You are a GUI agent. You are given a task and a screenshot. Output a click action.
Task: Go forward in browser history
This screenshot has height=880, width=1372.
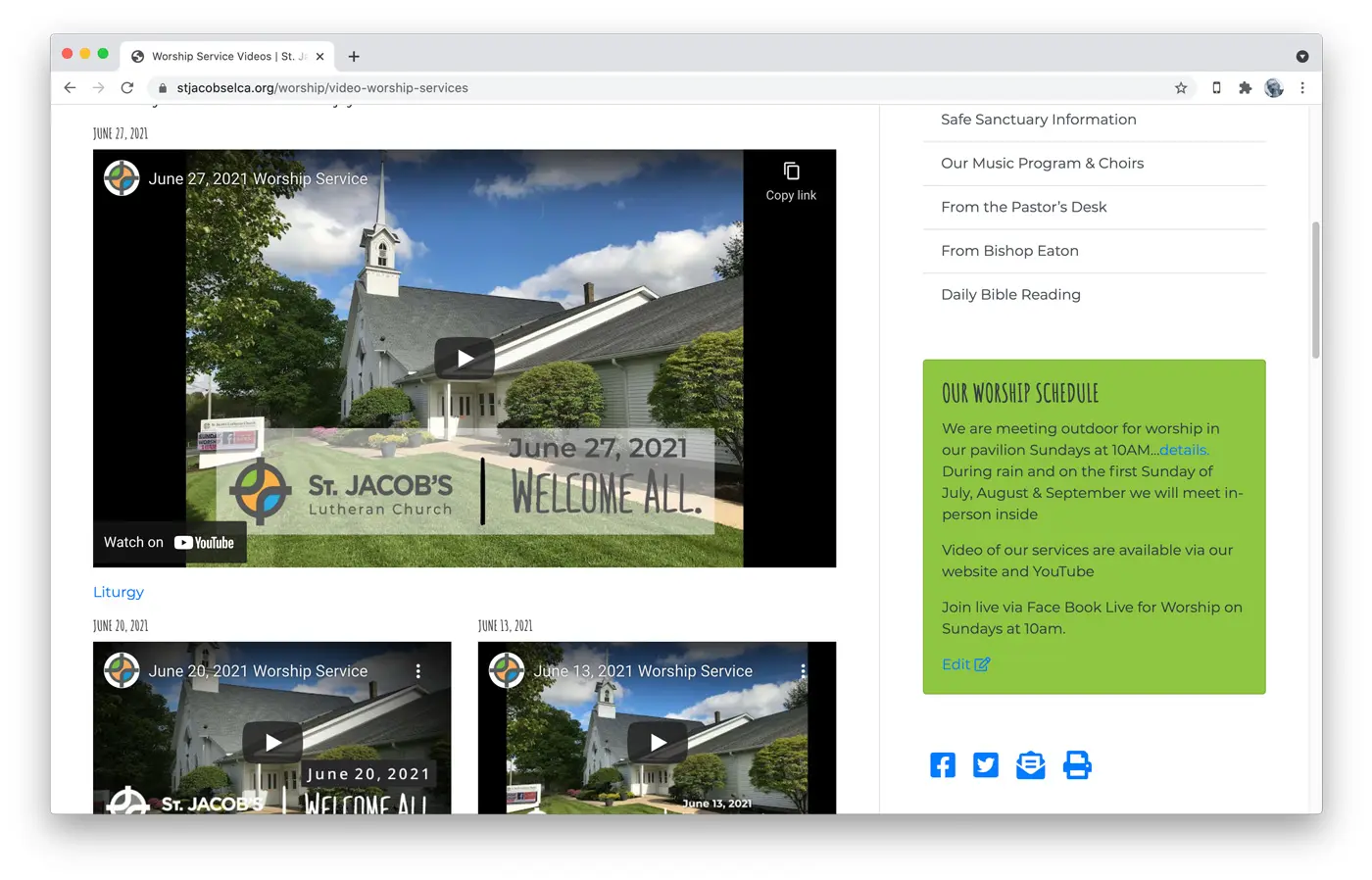point(98,87)
